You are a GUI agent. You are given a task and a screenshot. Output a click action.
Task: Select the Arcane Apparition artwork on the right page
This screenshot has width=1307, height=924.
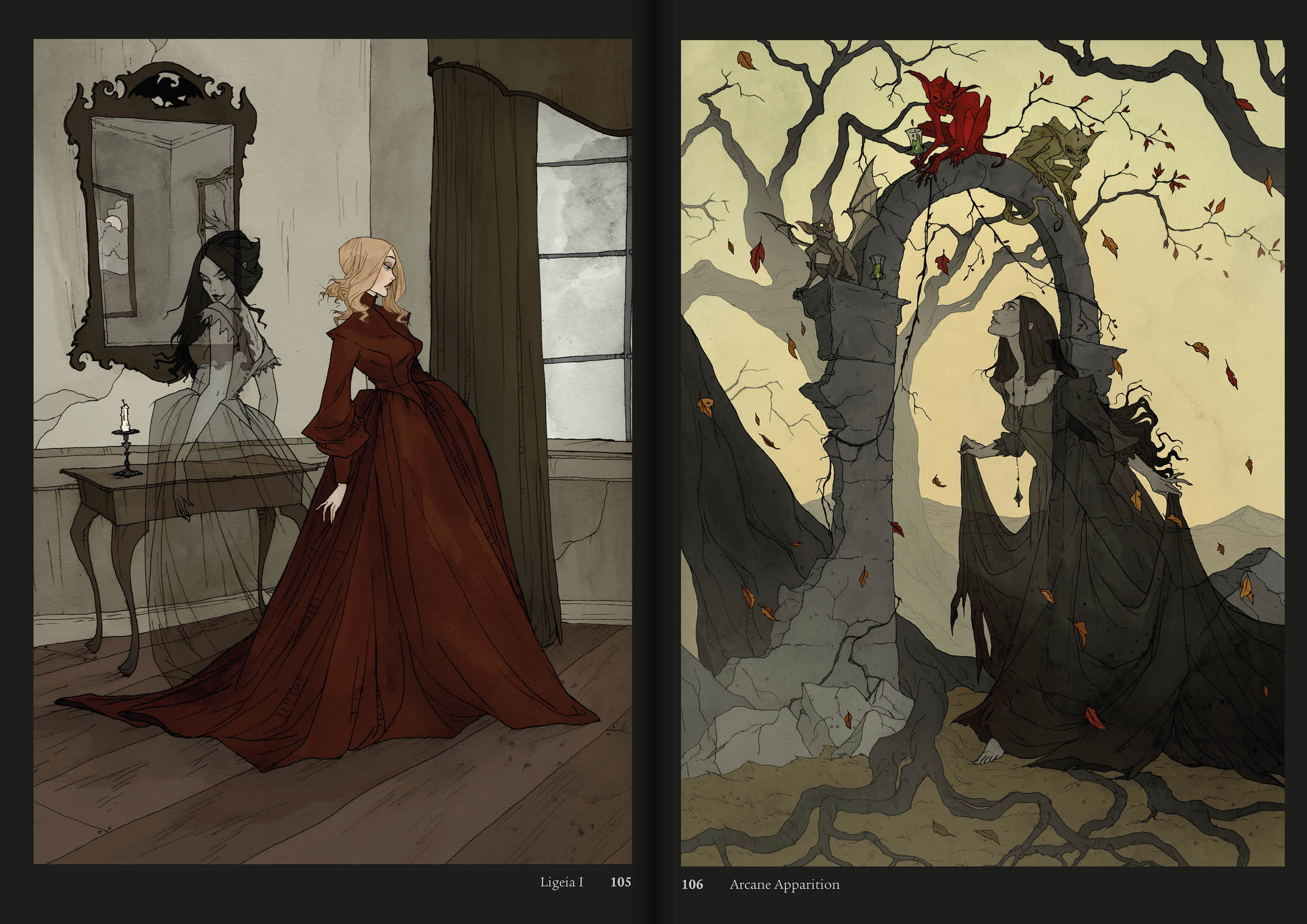click(982, 453)
